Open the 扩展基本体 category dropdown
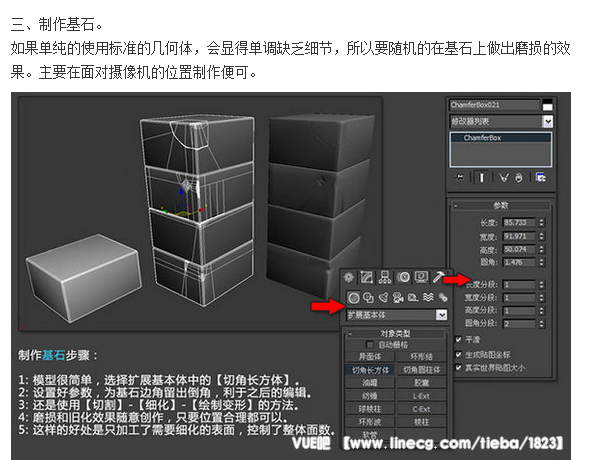 [441, 314]
